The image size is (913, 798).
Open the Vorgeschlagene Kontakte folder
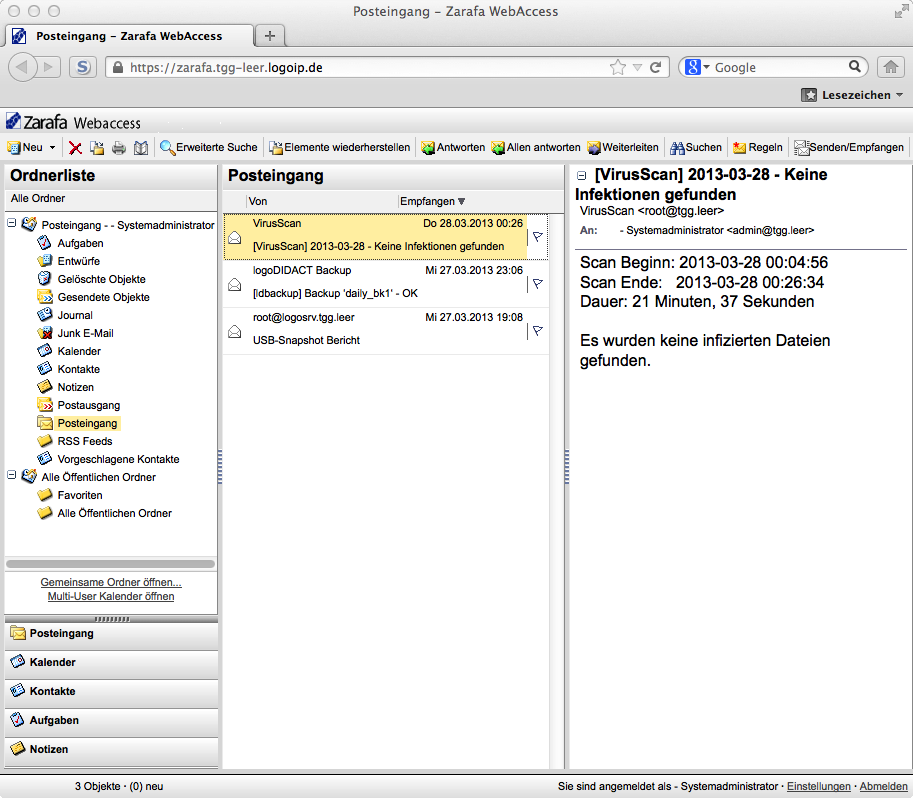tap(118, 460)
